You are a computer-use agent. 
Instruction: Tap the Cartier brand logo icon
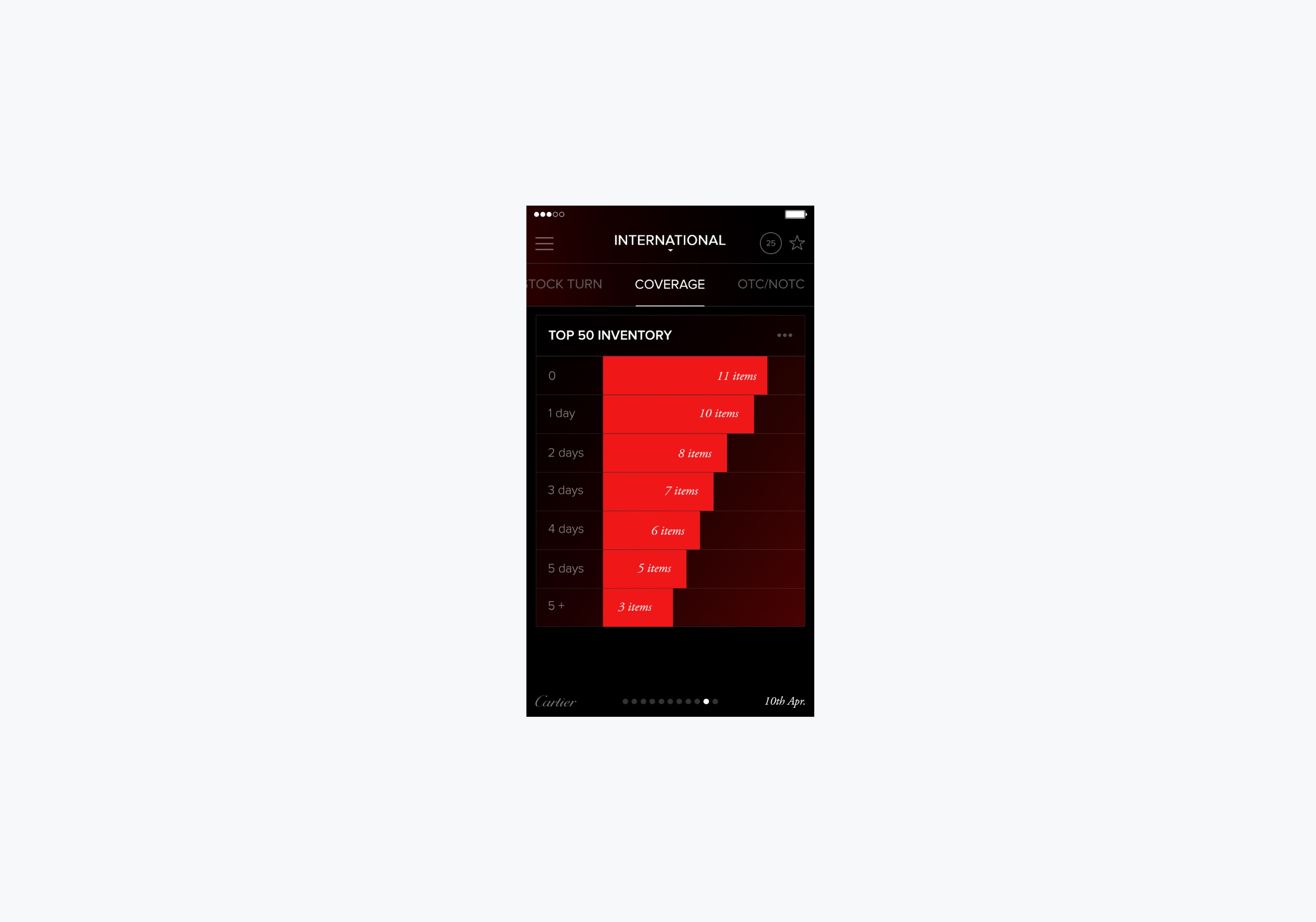[557, 702]
